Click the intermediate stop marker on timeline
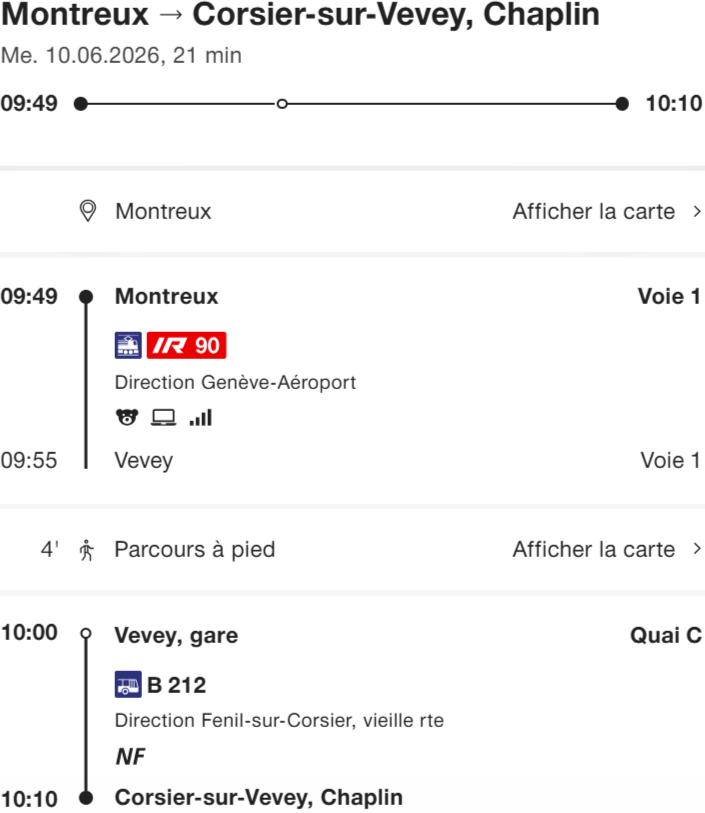705x813 pixels. point(282,103)
